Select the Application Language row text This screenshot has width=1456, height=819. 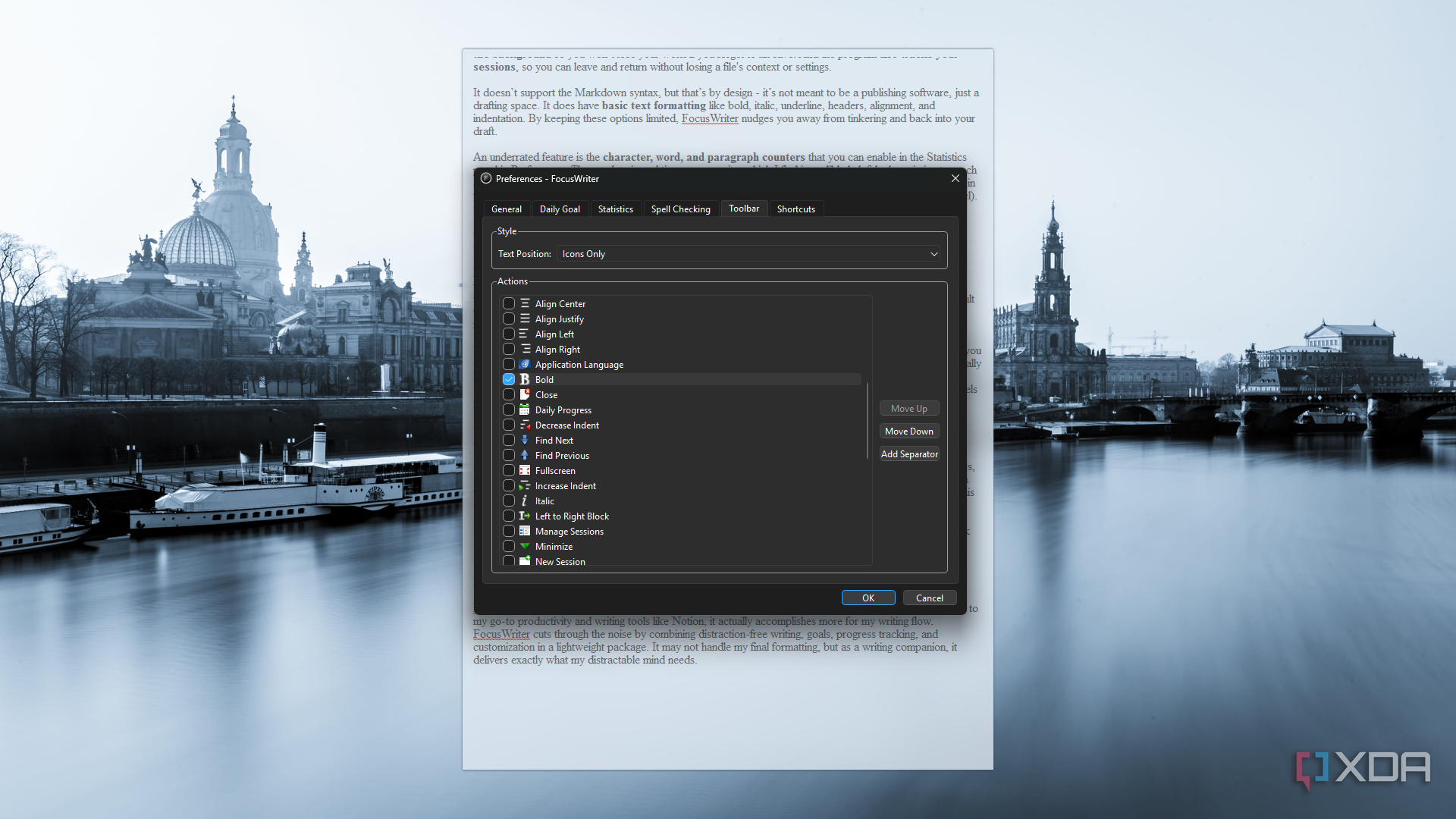pos(579,365)
